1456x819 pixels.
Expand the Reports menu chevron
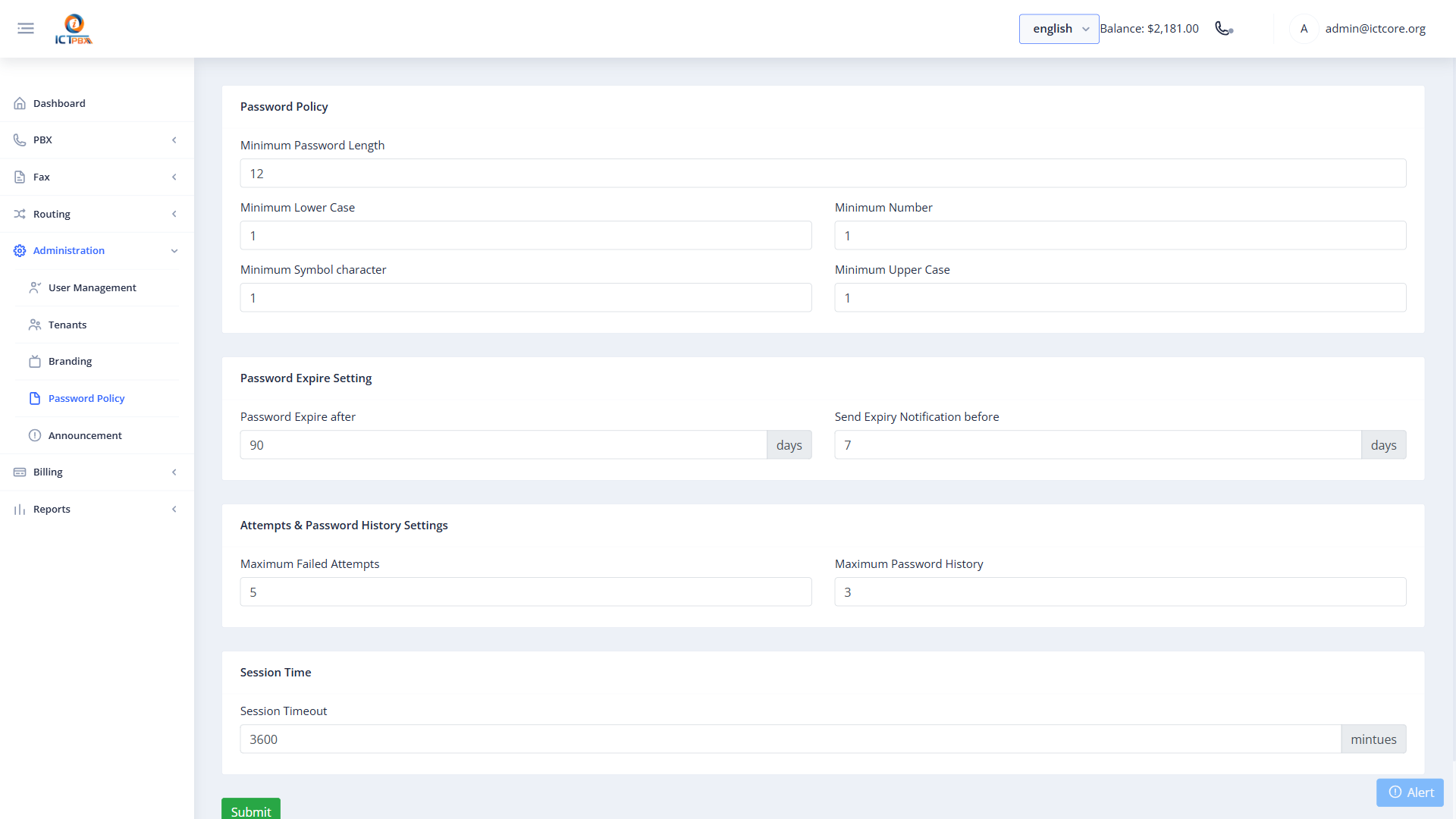[x=174, y=509]
